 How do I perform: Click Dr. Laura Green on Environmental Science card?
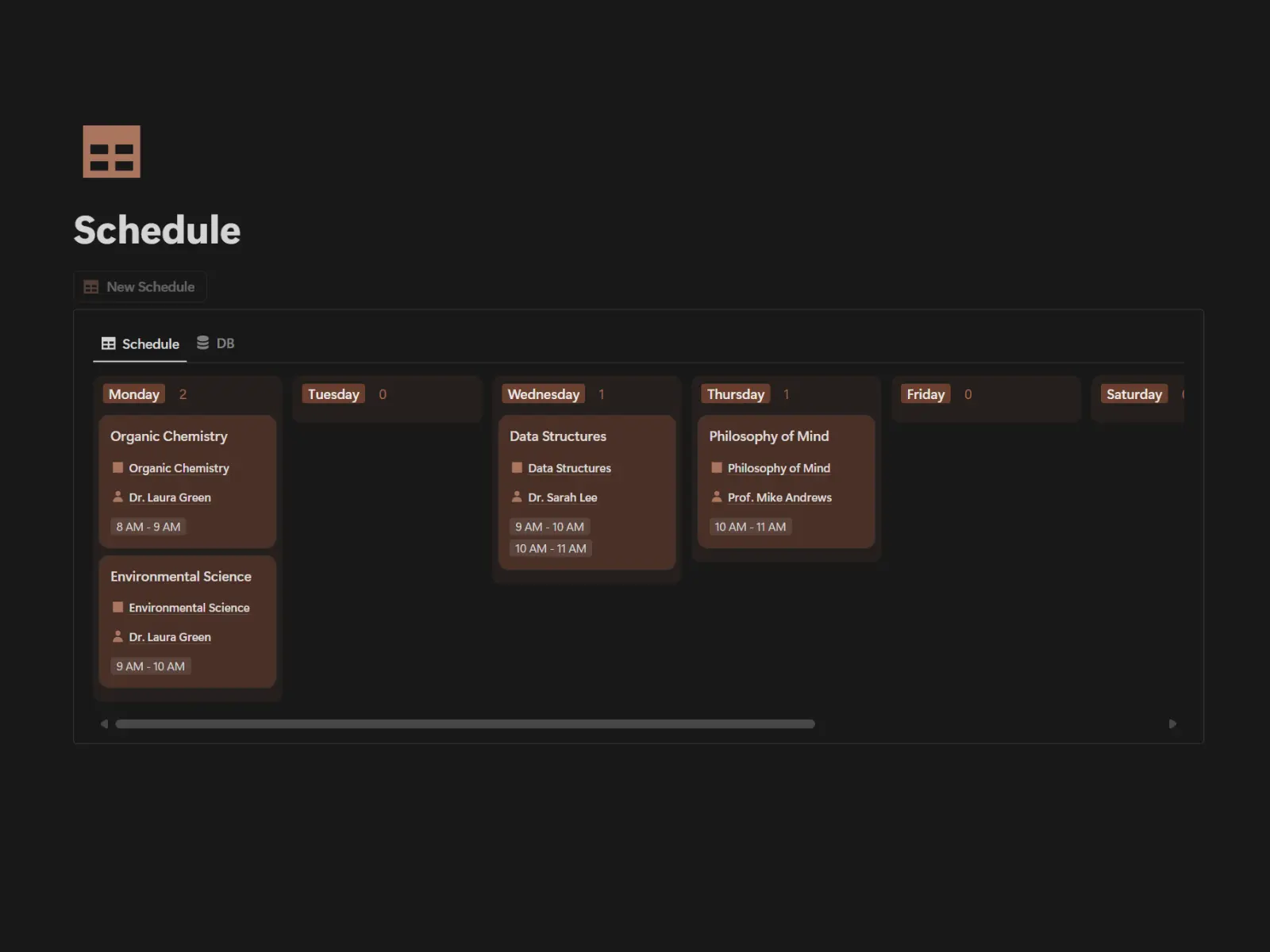coord(170,637)
